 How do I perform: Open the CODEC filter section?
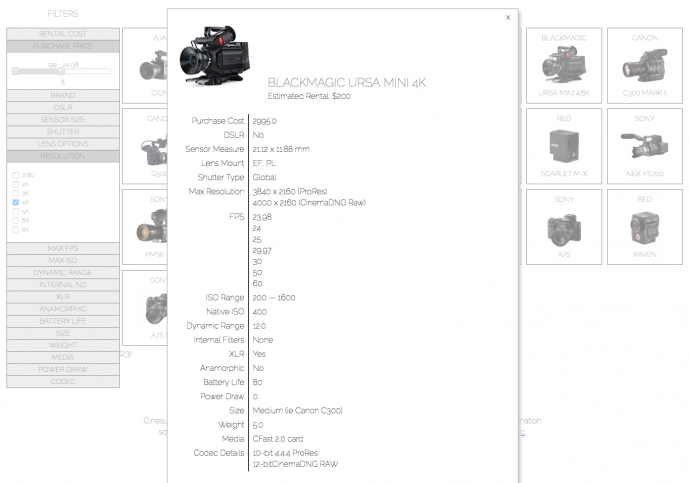[x=63, y=381]
